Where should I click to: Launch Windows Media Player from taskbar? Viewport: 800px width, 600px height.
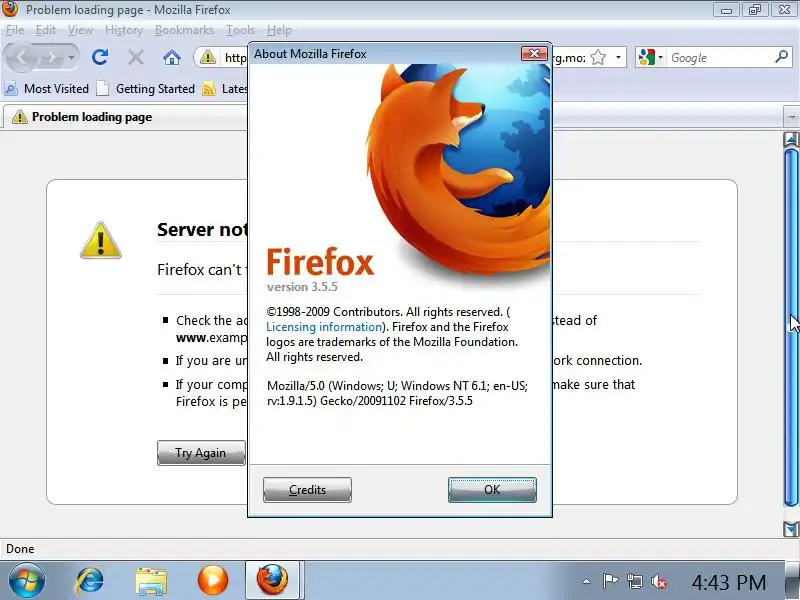coord(213,581)
